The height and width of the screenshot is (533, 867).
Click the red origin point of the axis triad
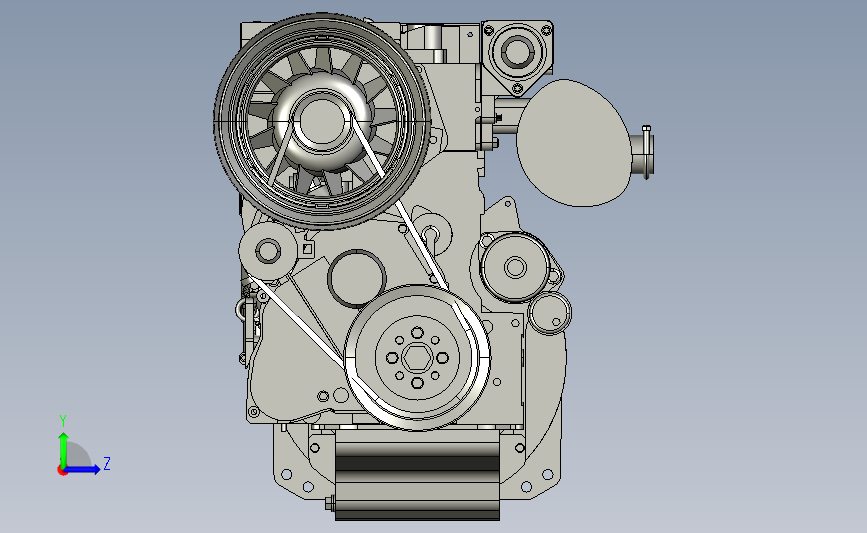coord(62,471)
